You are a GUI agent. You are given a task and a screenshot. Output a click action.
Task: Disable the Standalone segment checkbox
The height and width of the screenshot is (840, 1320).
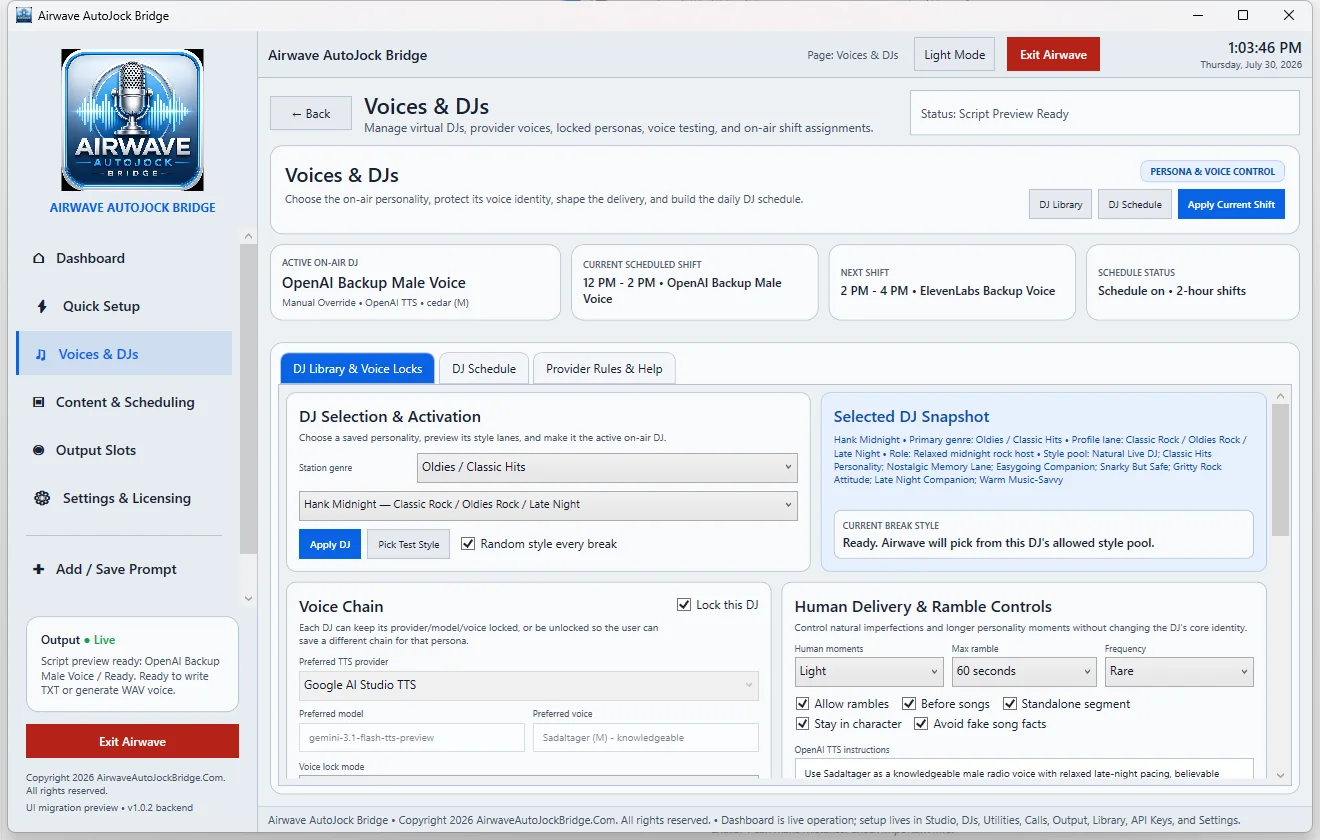(1010, 704)
